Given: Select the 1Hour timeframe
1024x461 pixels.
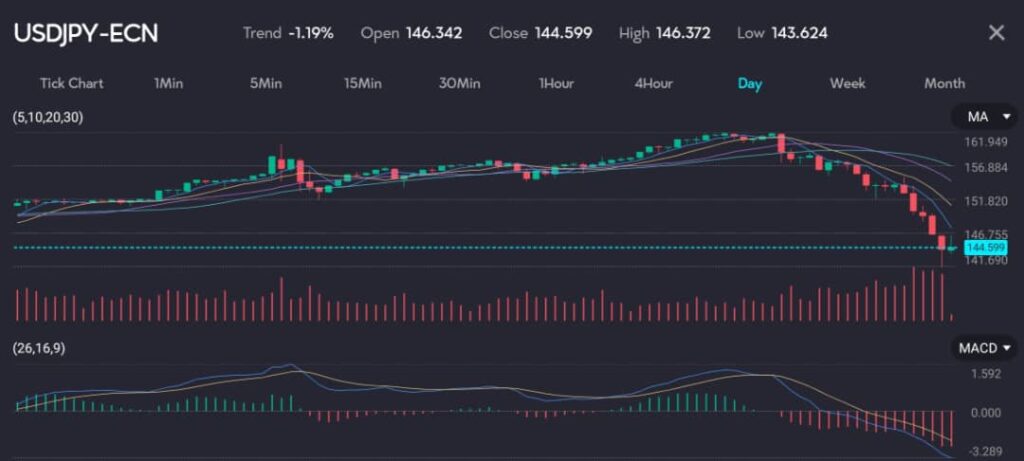Looking at the screenshot, I should [556, 83].
